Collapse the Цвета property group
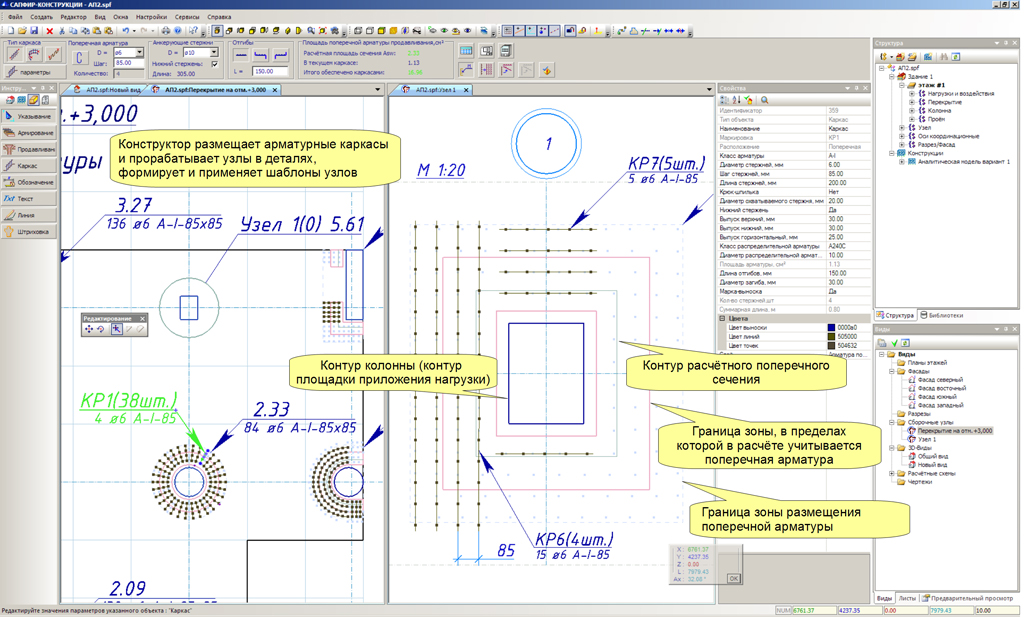The height and width of the screenshot is (618, 1024). (x=723, y=319)
